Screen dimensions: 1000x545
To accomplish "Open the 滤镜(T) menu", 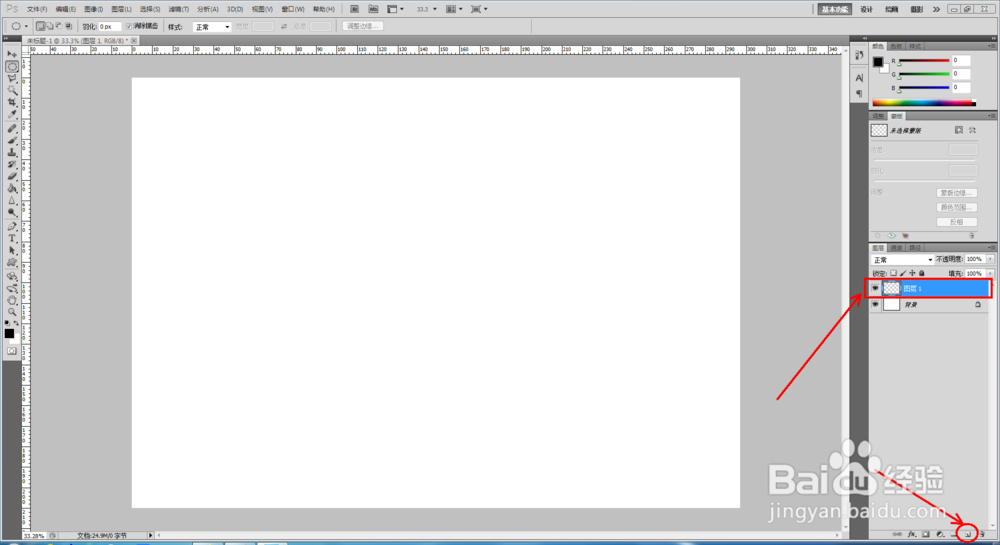I will point(179,9).
